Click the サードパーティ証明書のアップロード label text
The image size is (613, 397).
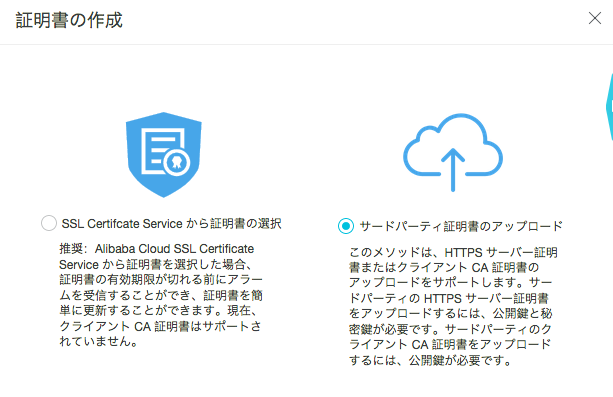coord(461,226)
